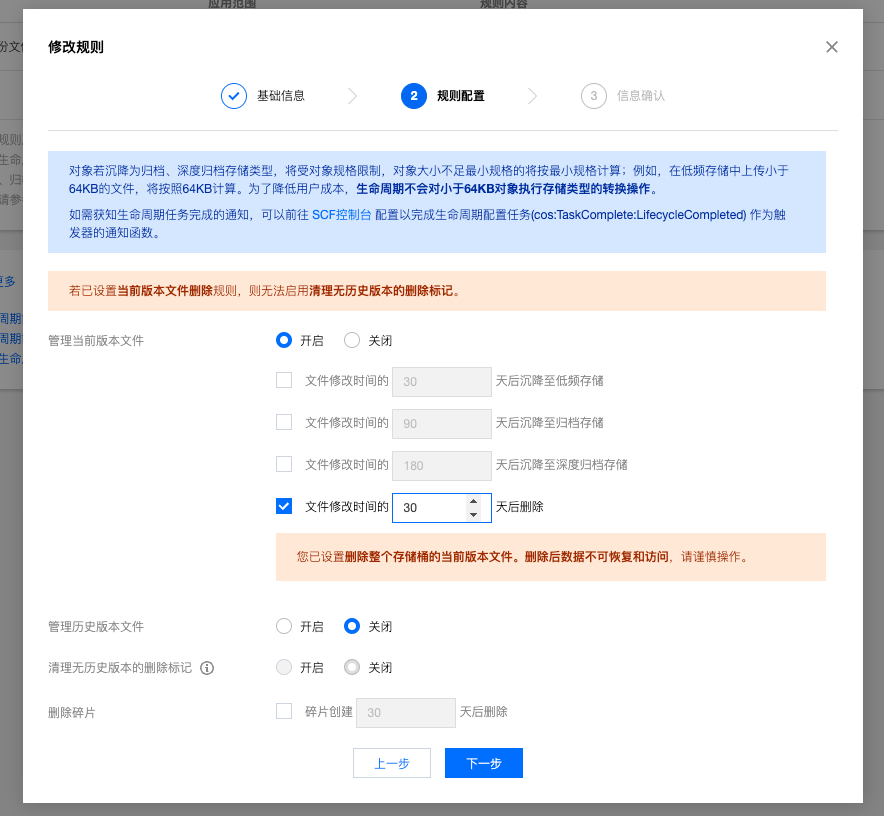Enable 沉降至低频存储 checkbox

pyautogui.click(x=284, y=380)
